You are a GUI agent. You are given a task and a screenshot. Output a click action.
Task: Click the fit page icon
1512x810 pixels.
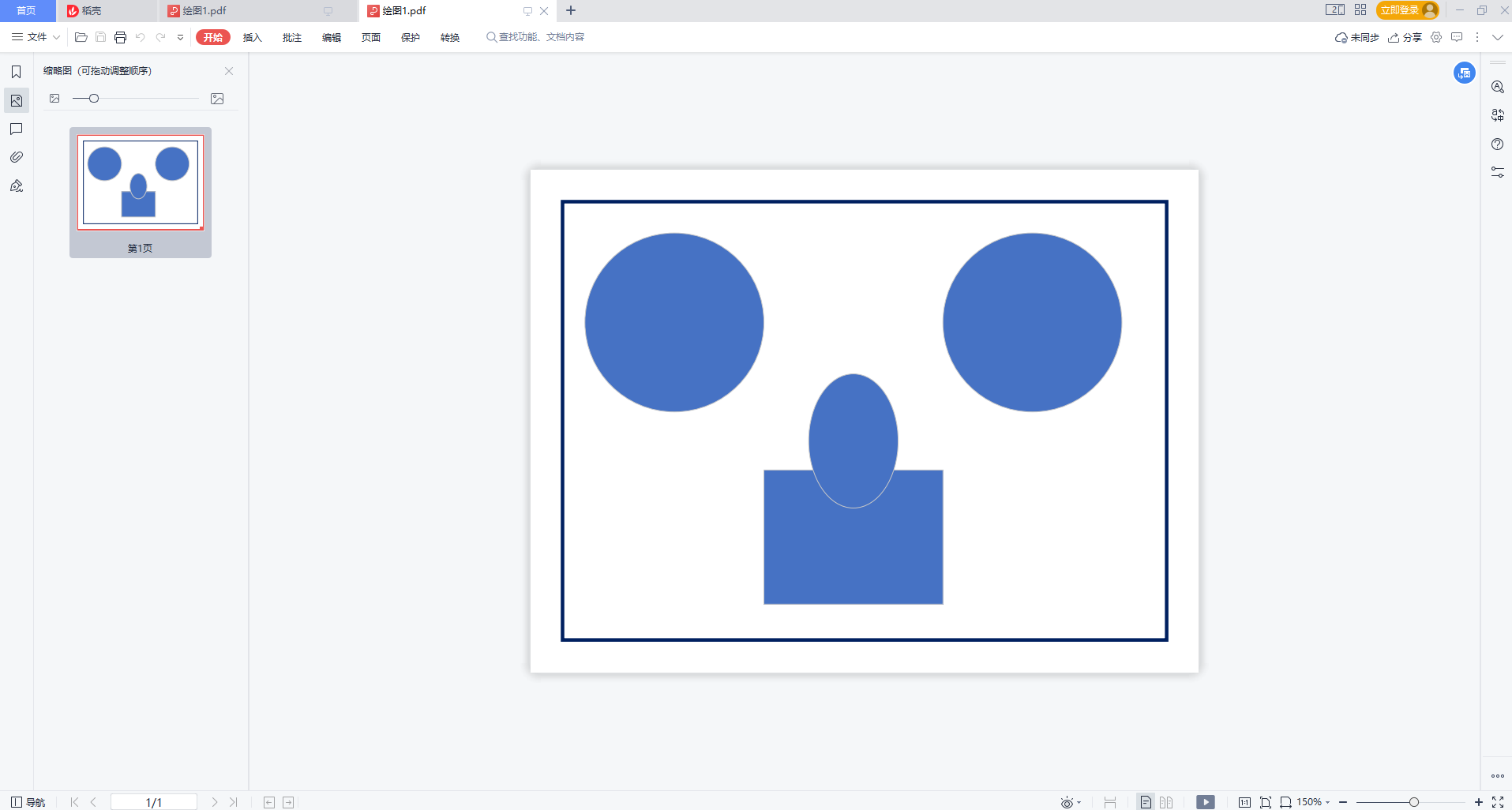1266,802
